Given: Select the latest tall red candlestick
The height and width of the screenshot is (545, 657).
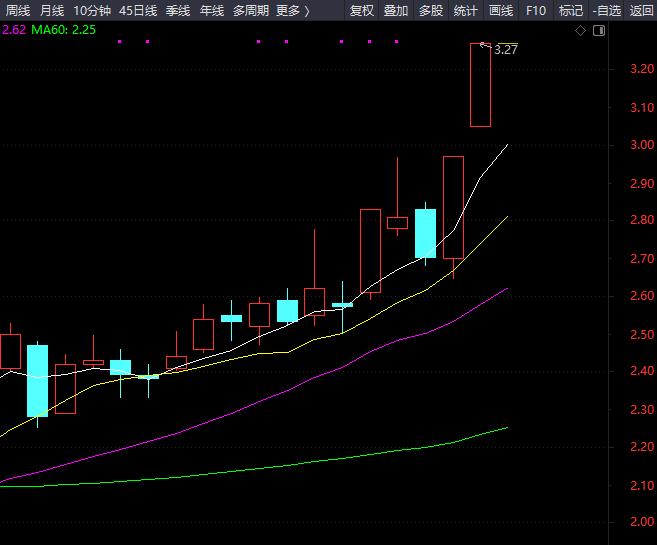Looking at the screenshot, I should click(x=480, y=85).
